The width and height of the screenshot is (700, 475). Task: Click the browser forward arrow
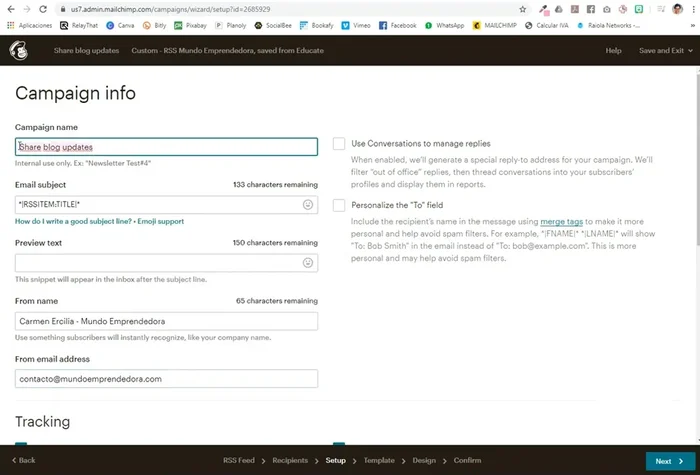27,9
